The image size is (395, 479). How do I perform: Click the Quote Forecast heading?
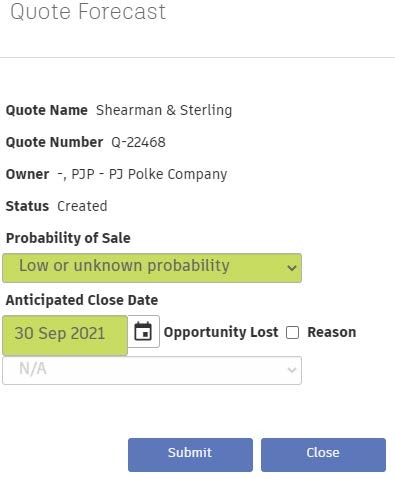click(88, 12)
